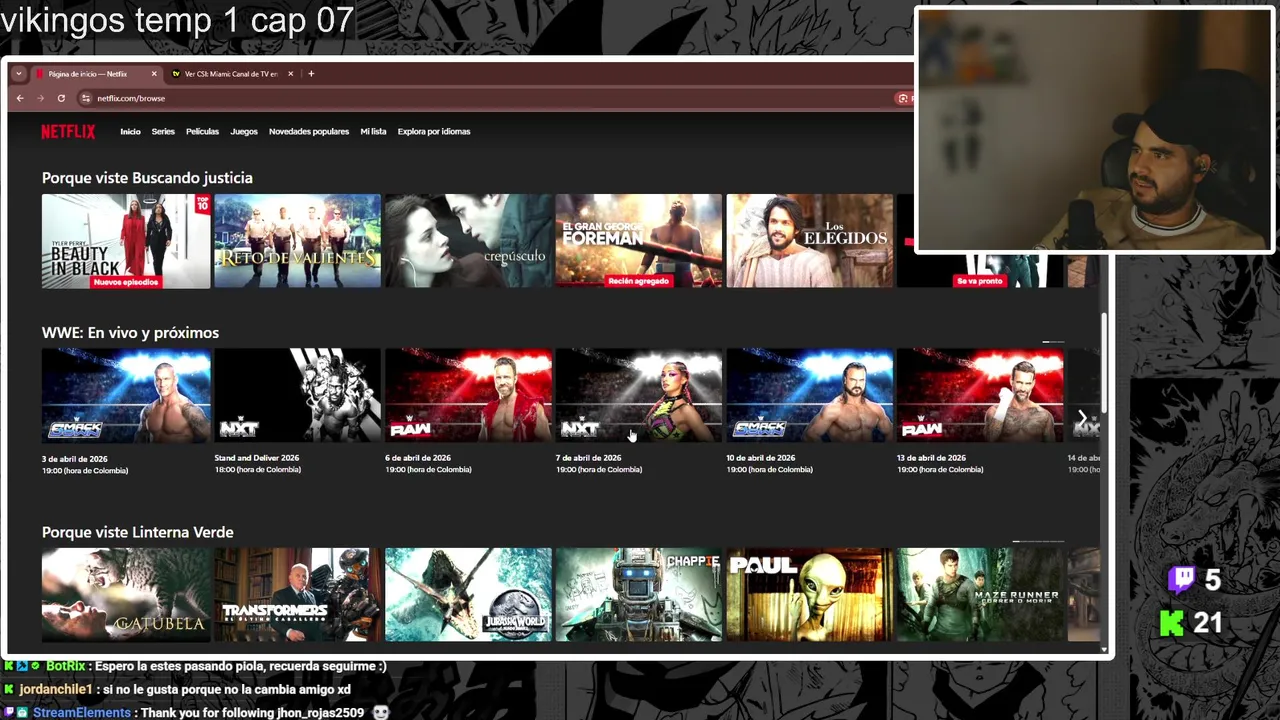Open Transformers El Último Caballero thumbnail

[297, 595]
